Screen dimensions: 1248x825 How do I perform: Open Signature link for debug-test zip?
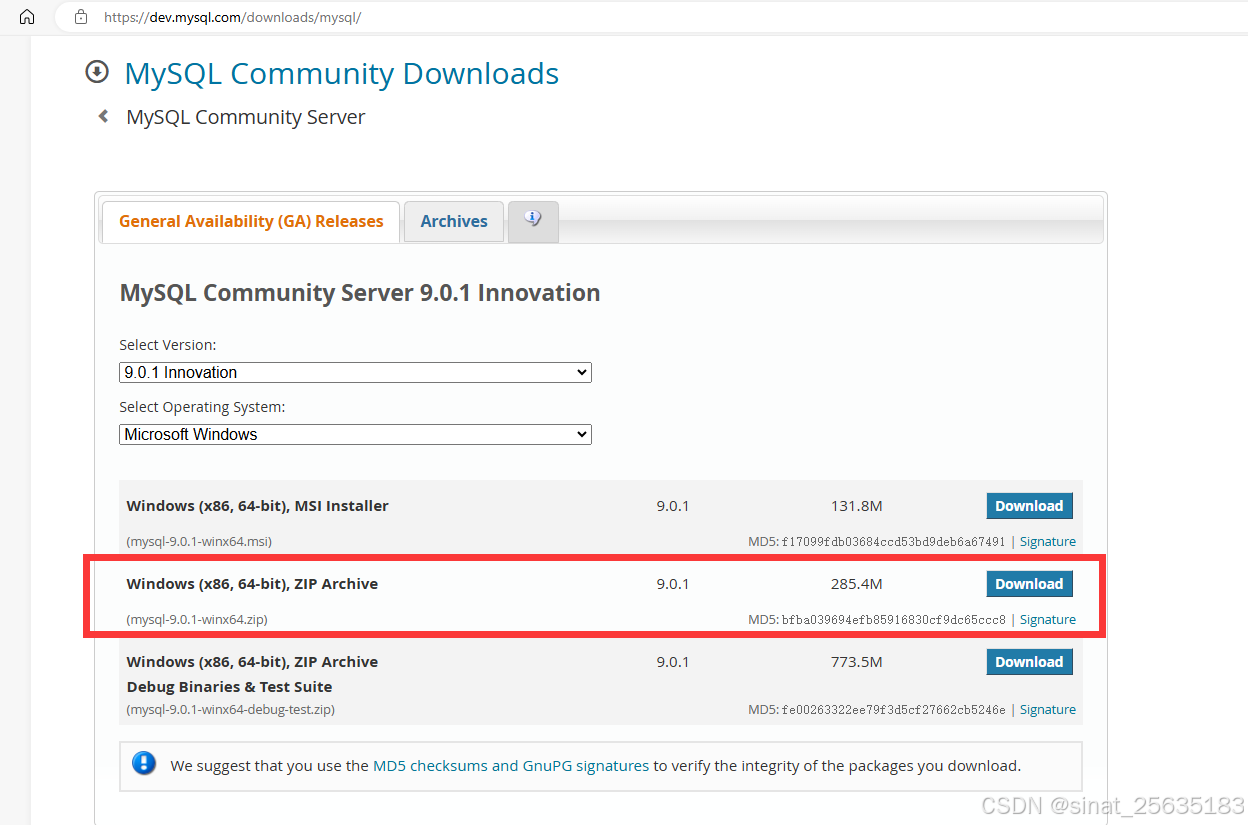[x=1048, y=709]
